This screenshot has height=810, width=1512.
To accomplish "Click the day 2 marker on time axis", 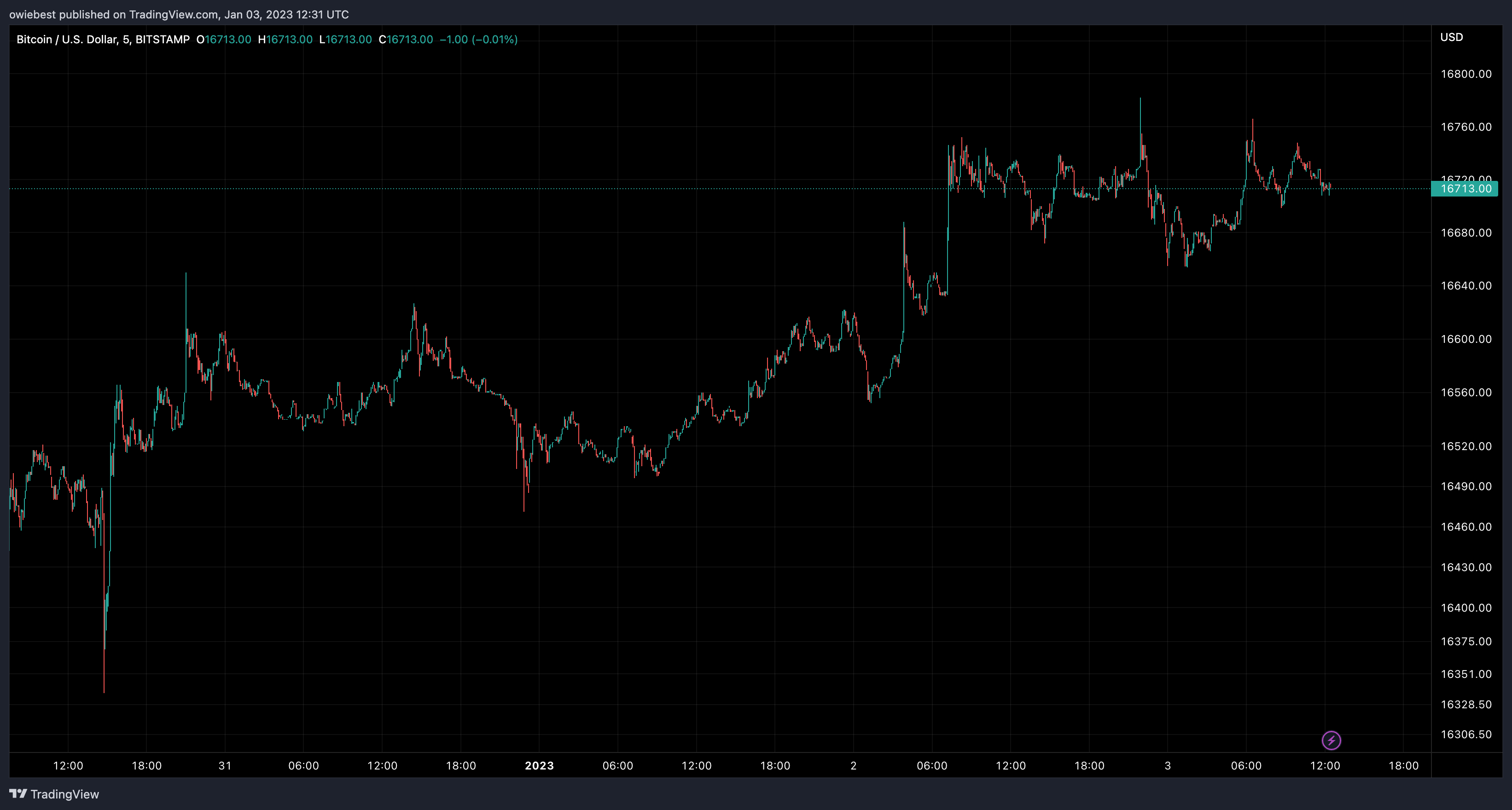I will click(x=854, y=765).
